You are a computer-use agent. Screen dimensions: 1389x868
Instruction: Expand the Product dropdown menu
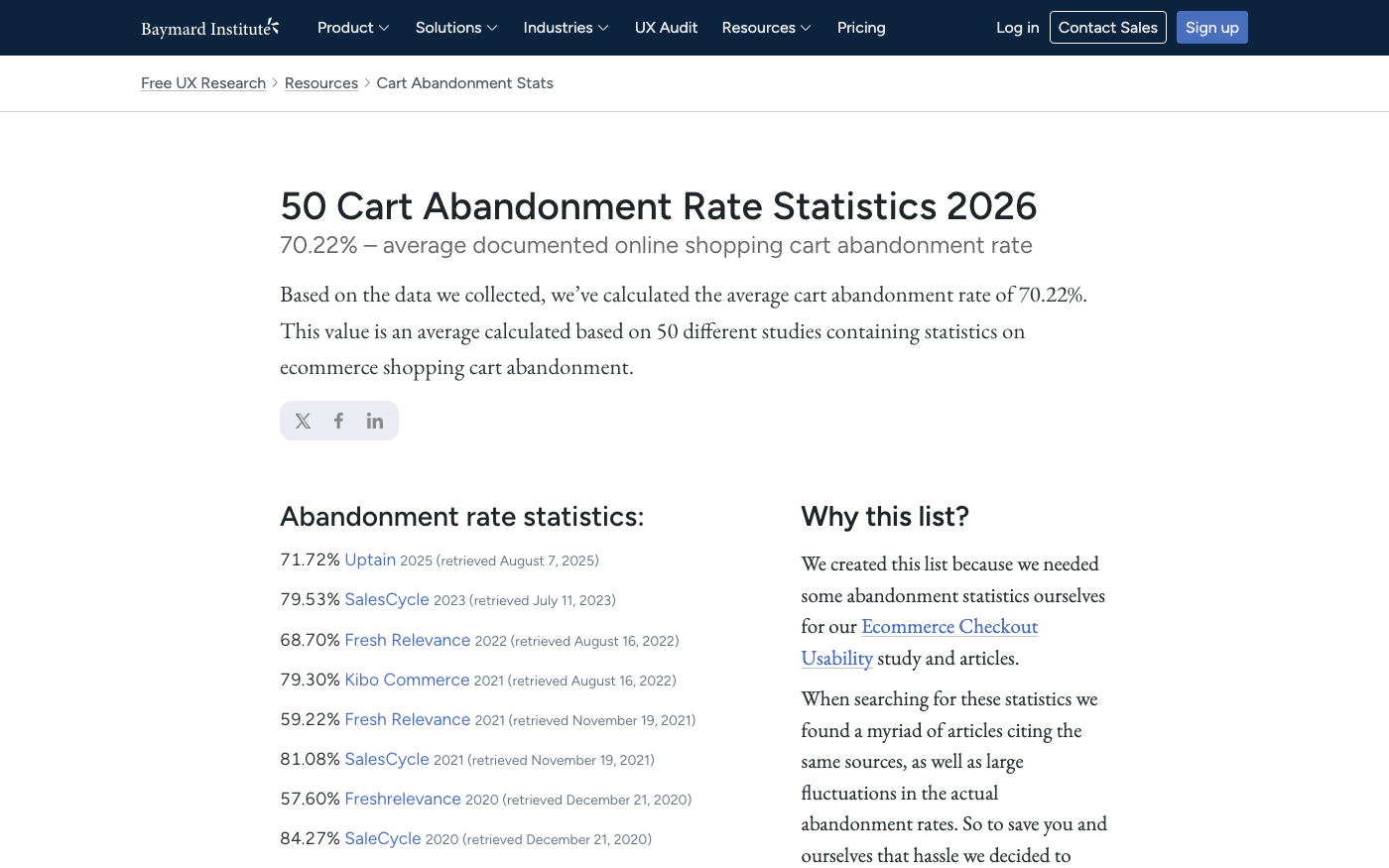[353, 28]
